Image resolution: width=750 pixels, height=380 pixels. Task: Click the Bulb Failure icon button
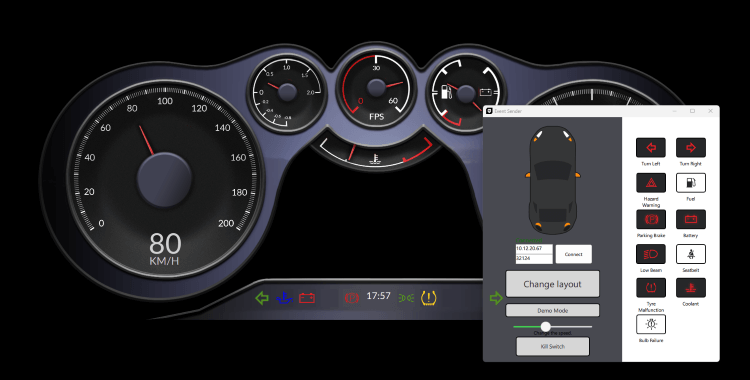pos(651,324)
